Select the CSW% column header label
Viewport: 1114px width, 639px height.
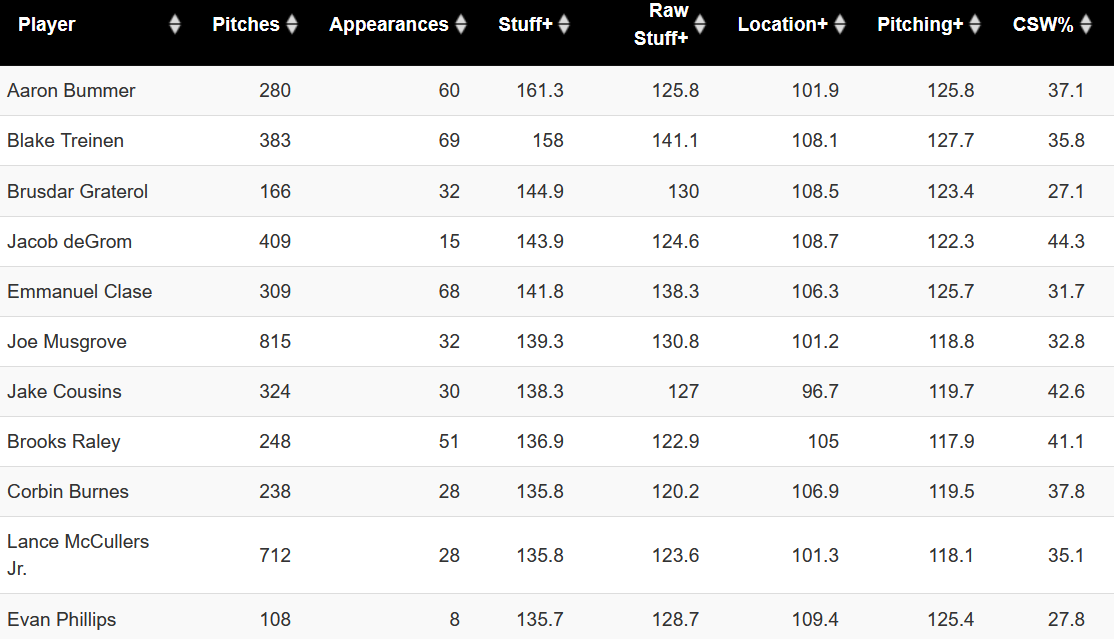point(1043,25)
